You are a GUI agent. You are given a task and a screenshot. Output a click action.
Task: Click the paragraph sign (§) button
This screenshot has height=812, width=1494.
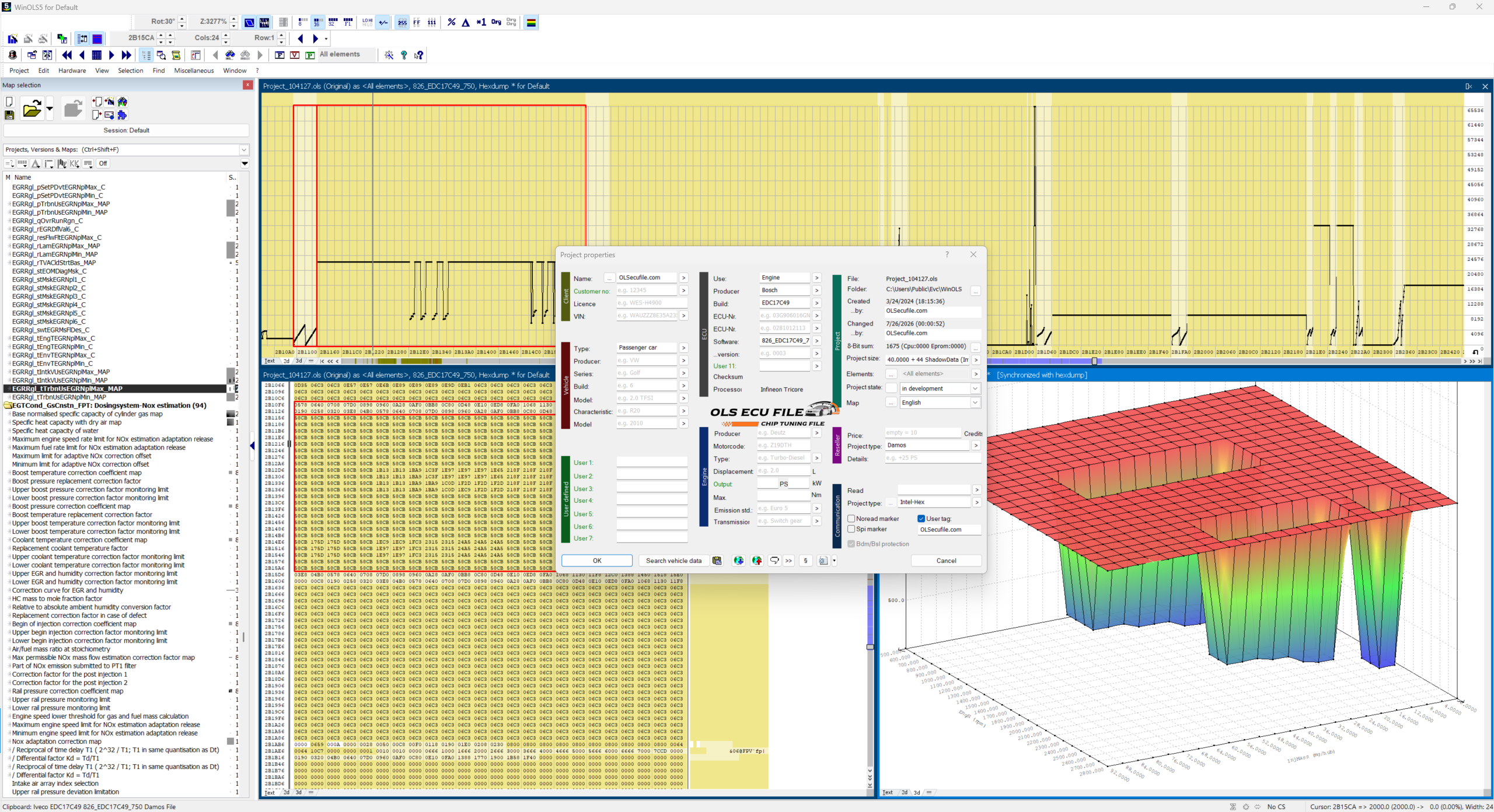tap(805, 561)
